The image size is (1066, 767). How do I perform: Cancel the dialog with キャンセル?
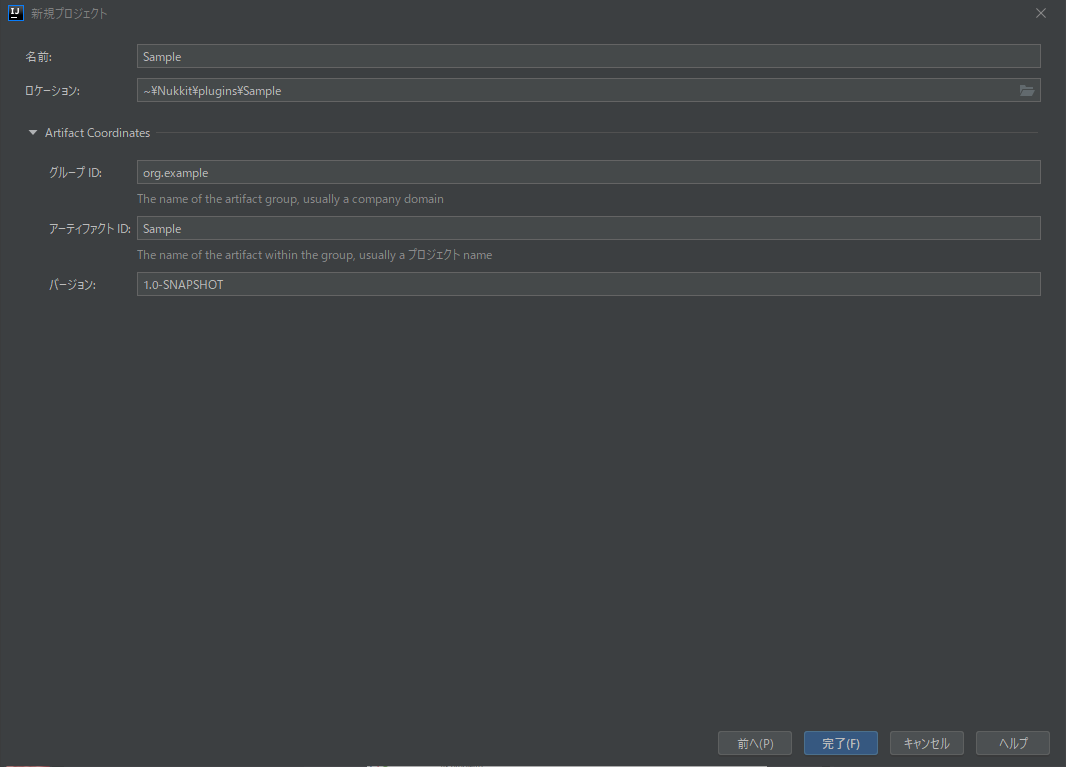click(x=927, y=743)
